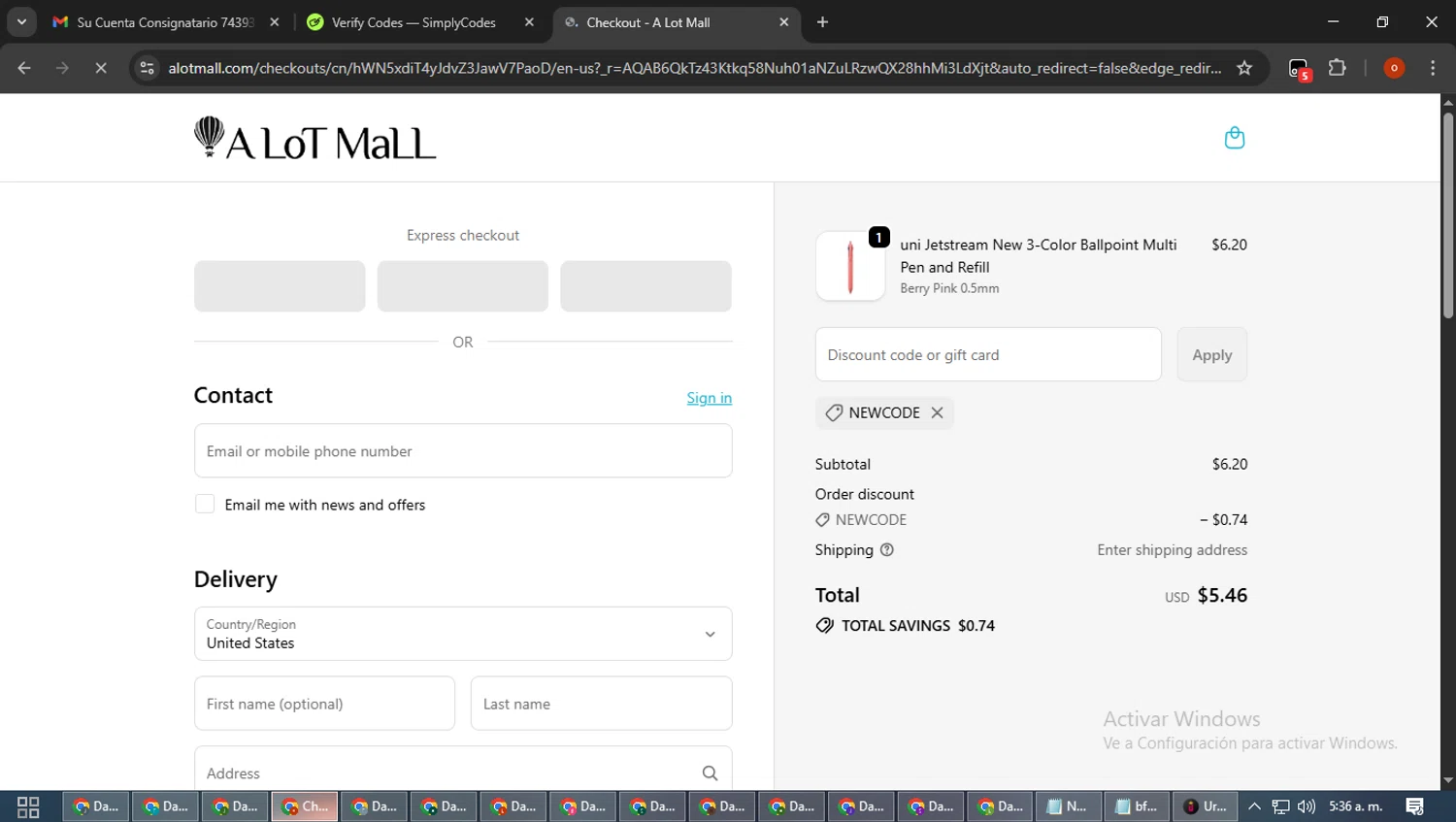Viewport: 1456px width, 822px height.
Task: Click the address search magnifier icon
Action: pyautogui.click(x=710, y=773)
